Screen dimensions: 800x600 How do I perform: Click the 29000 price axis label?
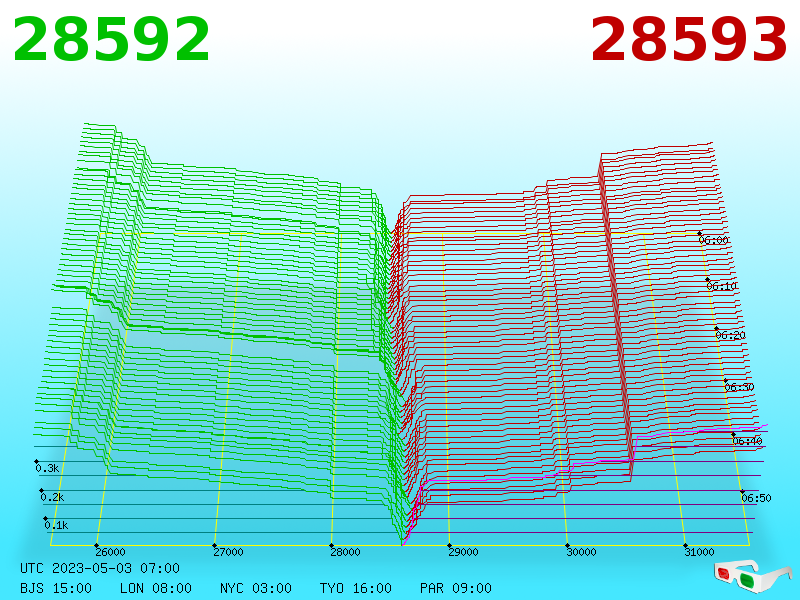pos(463,552)
